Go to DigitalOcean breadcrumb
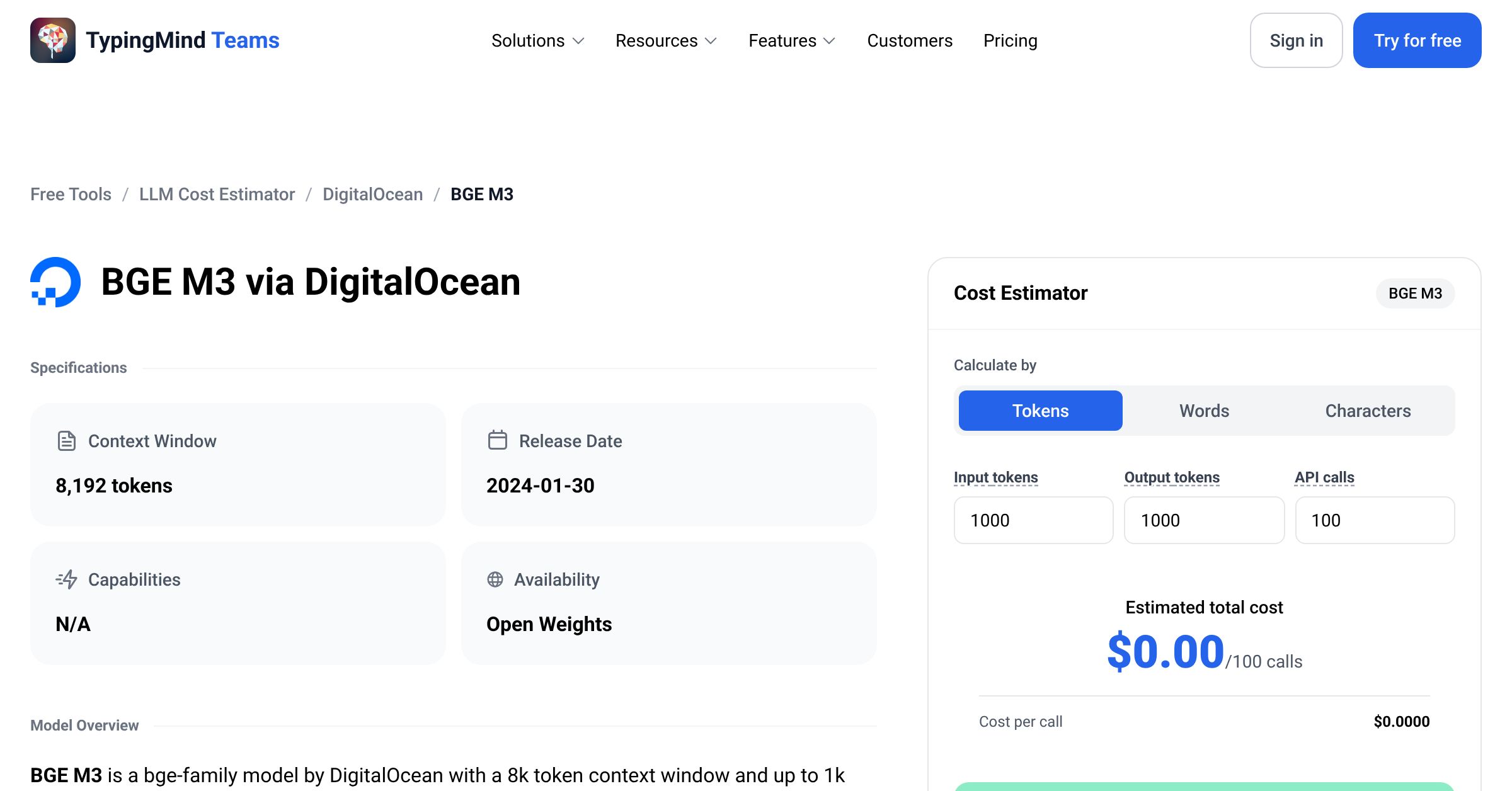 (x=372, y=194)
